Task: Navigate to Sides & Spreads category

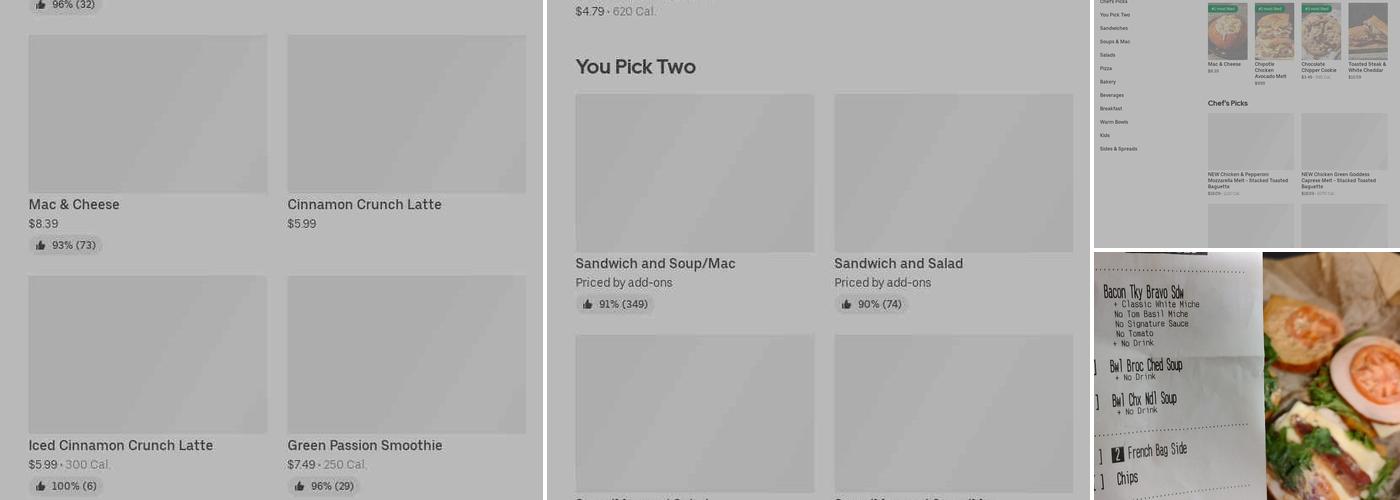Action: 1118,149
